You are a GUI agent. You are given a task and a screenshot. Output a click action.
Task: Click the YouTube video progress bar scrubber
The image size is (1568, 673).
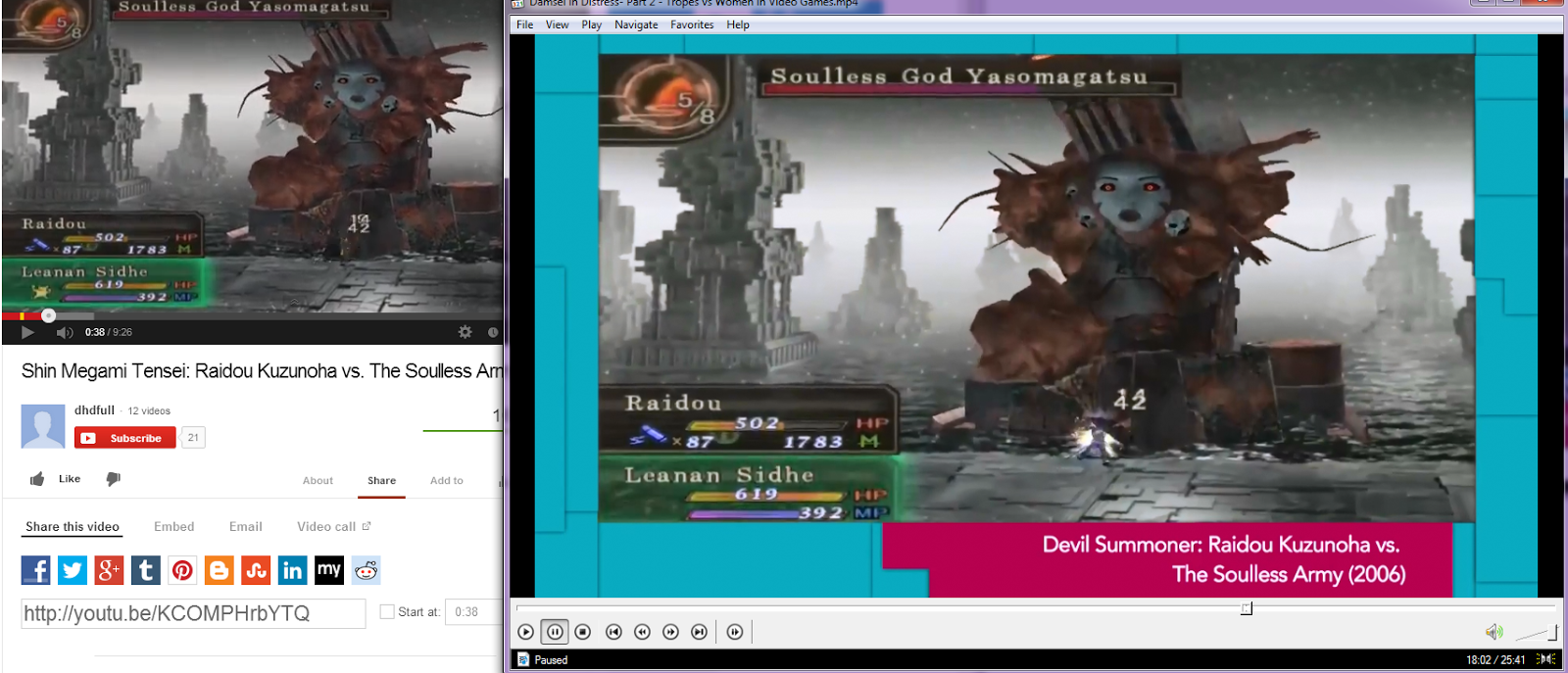[48, 315]
